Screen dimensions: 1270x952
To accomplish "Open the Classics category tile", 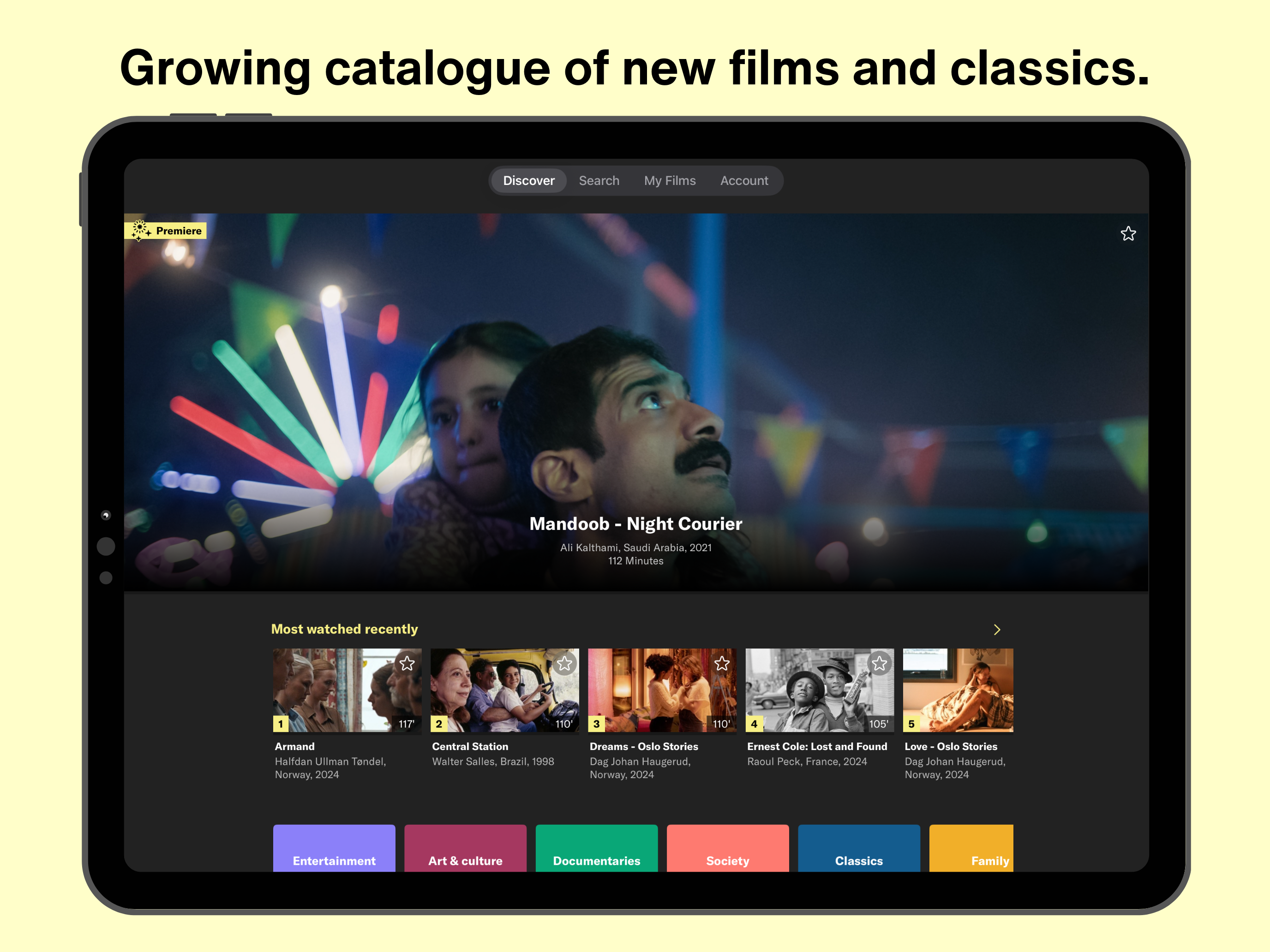I will [x=859, y=849].
